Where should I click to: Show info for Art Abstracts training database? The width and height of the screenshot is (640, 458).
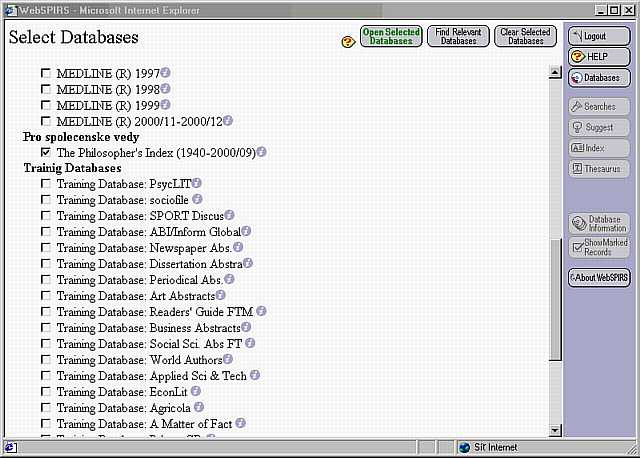coord(220,295)
